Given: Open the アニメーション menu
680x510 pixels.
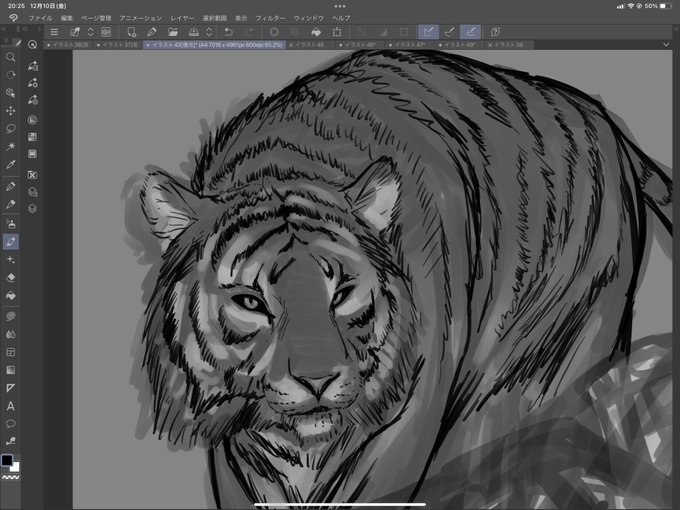Looking at the screenshot, I should 141,18.
